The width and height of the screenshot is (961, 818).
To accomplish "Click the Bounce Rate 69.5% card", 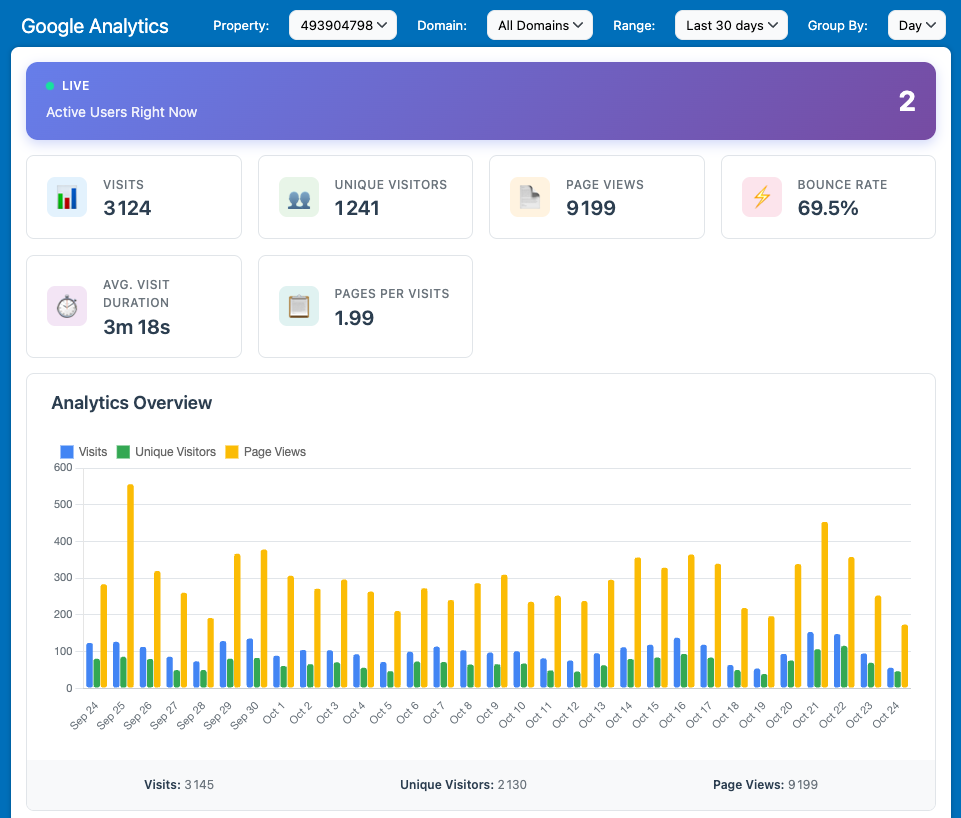I will click(x=828, y=197).
